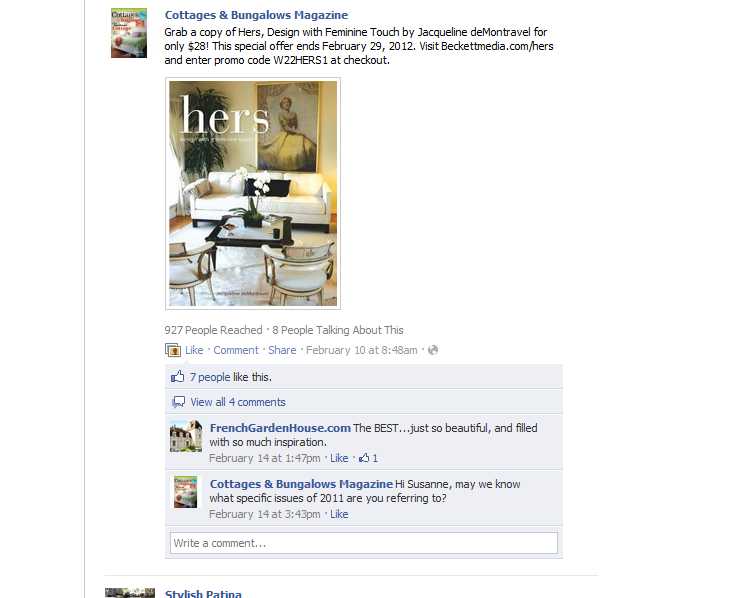Click Comment under the post
This screenshot has height=598, width=740.
pyautogui.click(x=236, y=350)
